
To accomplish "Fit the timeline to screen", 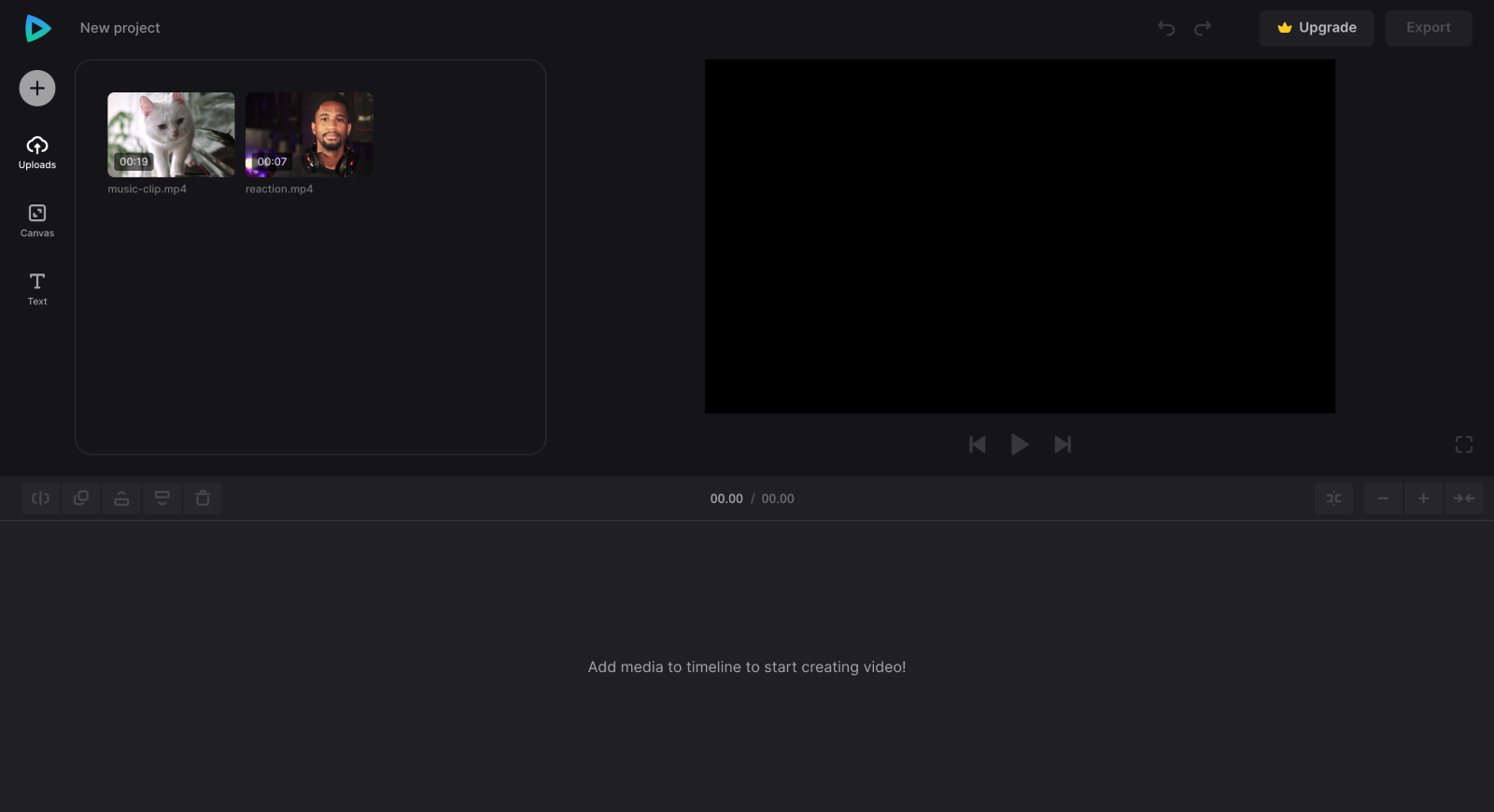I will click(x=1464, y=498).
